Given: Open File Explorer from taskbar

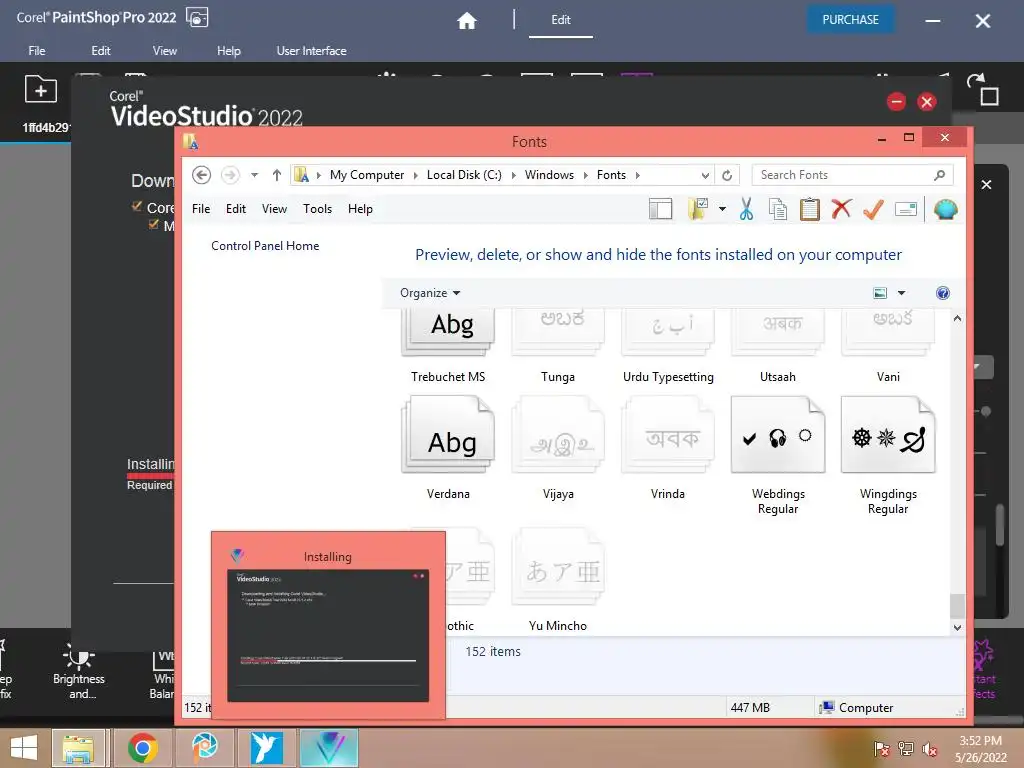Looking at the screenshot, I should click(x=78, y=748).
